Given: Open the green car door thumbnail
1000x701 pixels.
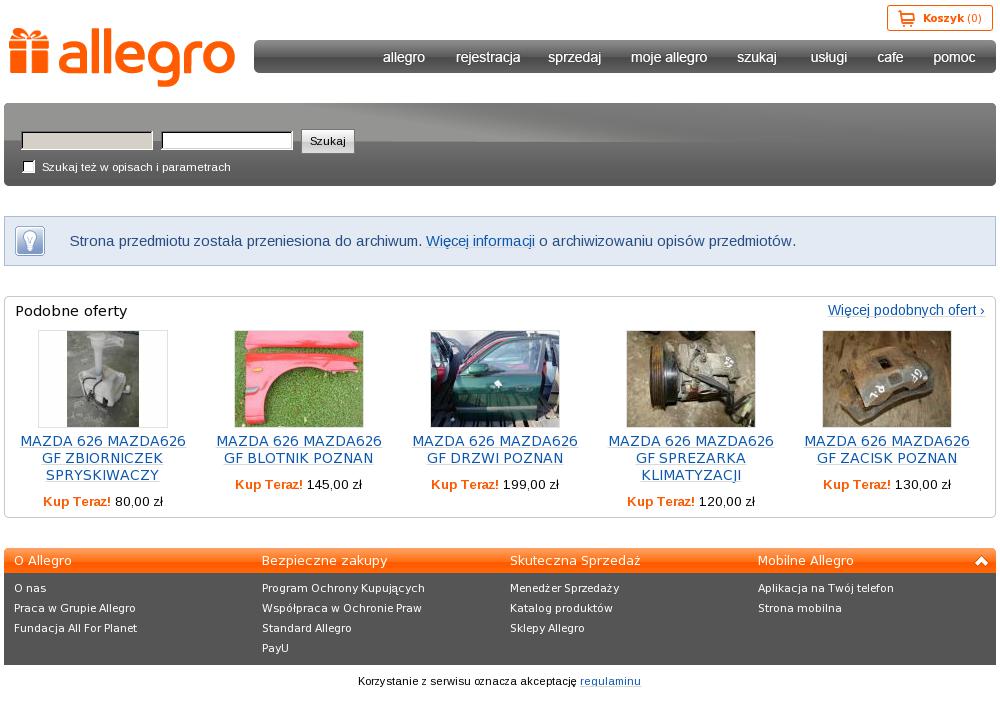Looking at the screenshot, I should pos(495,379).
